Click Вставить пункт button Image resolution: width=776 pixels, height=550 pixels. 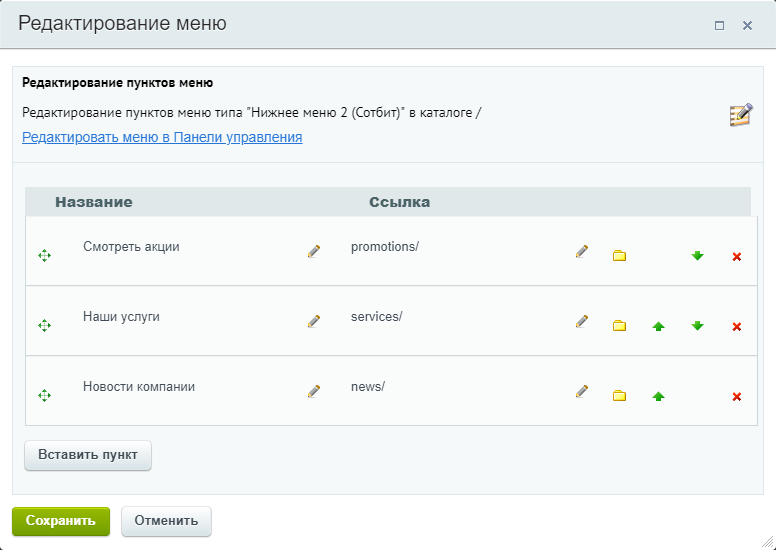pos(88,455)
